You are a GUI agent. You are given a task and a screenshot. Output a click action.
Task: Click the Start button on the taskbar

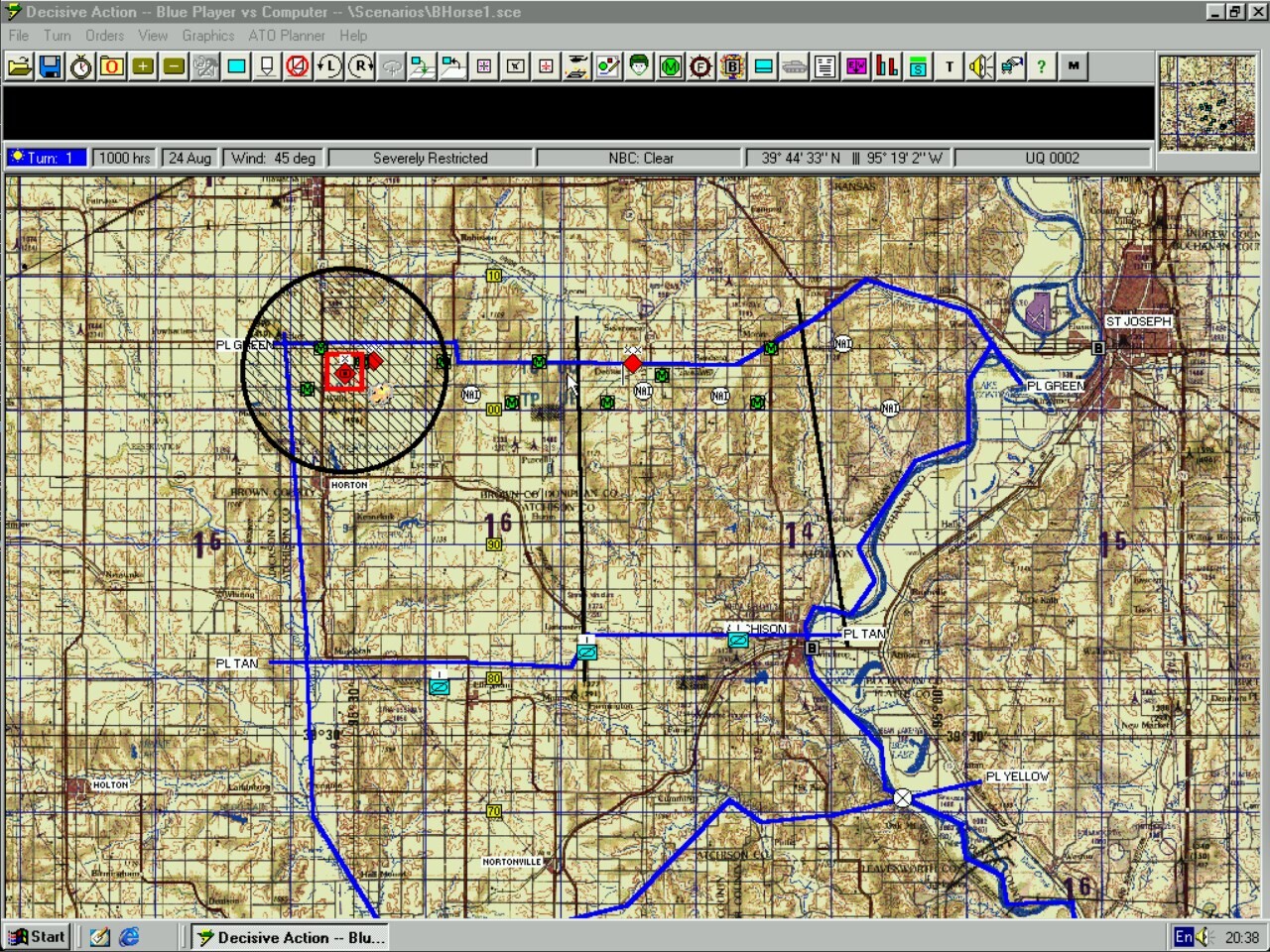point(38,937)
